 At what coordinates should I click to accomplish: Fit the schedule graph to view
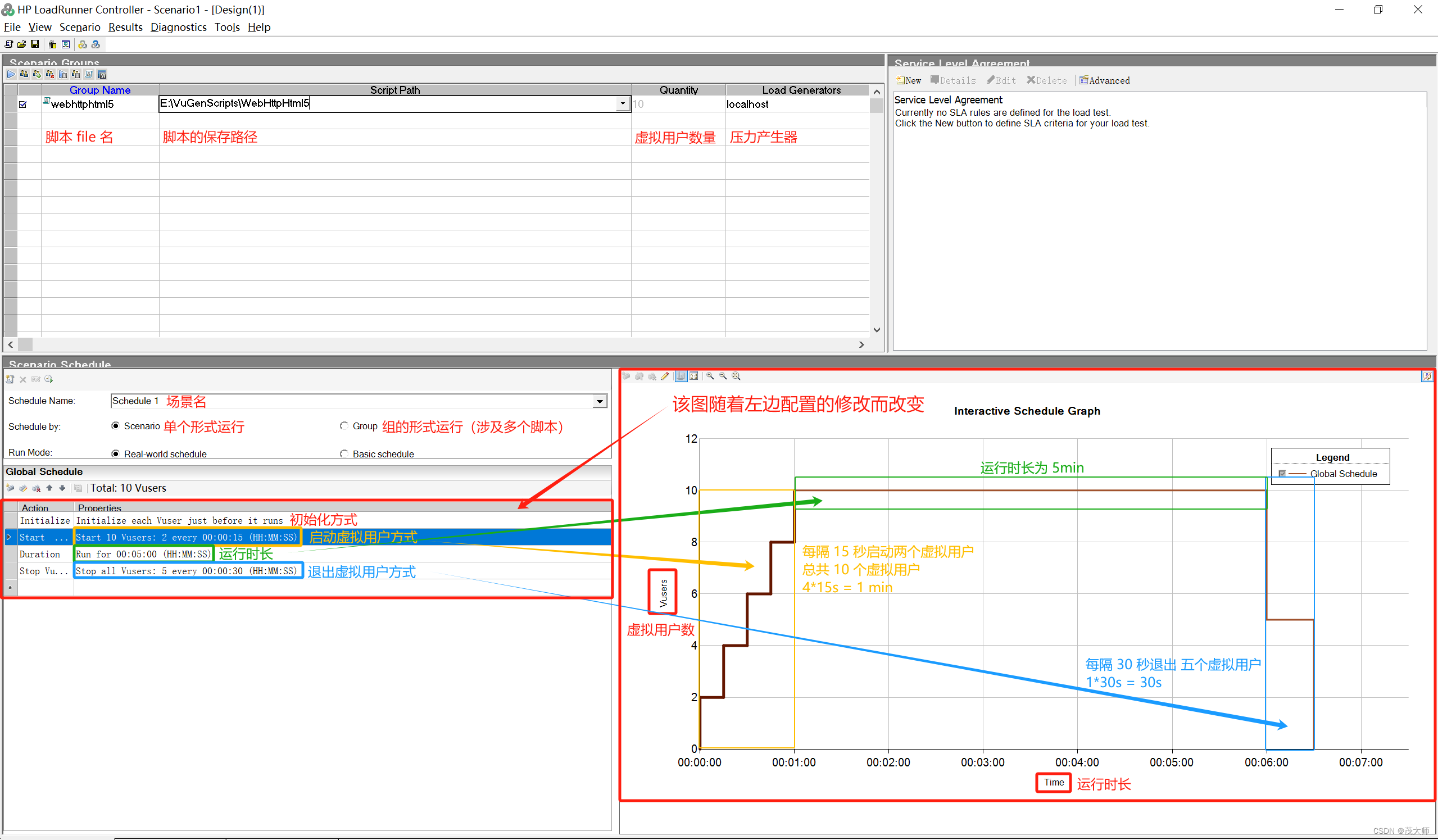736,376
